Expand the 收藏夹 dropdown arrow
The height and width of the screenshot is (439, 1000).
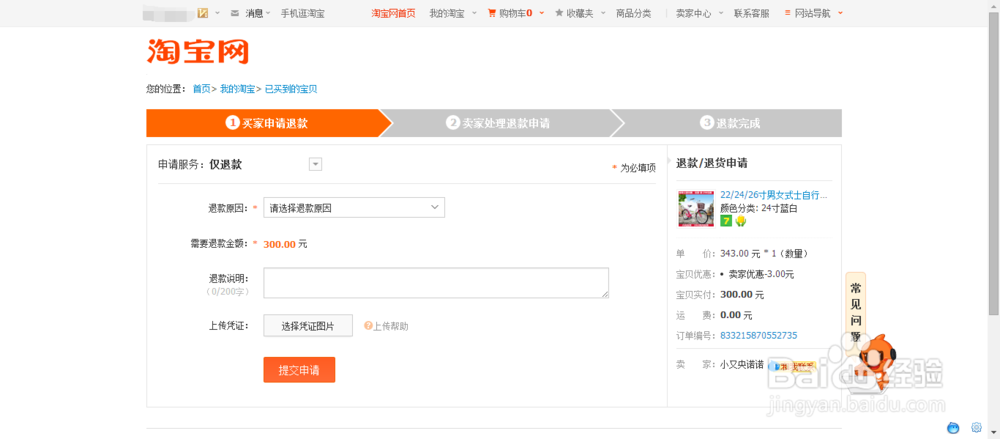(602, 13)
